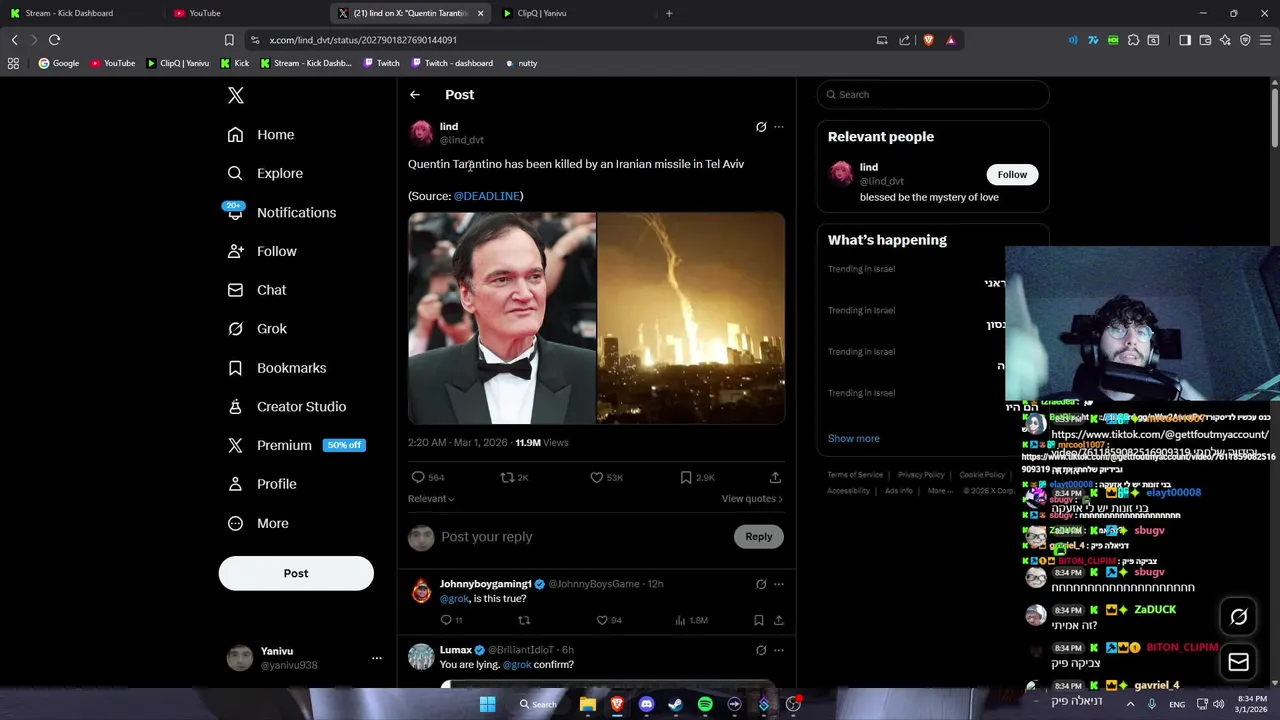1280x720 pixels.
Task: Open Home in the X sidebar
Action: pos(261,135)
